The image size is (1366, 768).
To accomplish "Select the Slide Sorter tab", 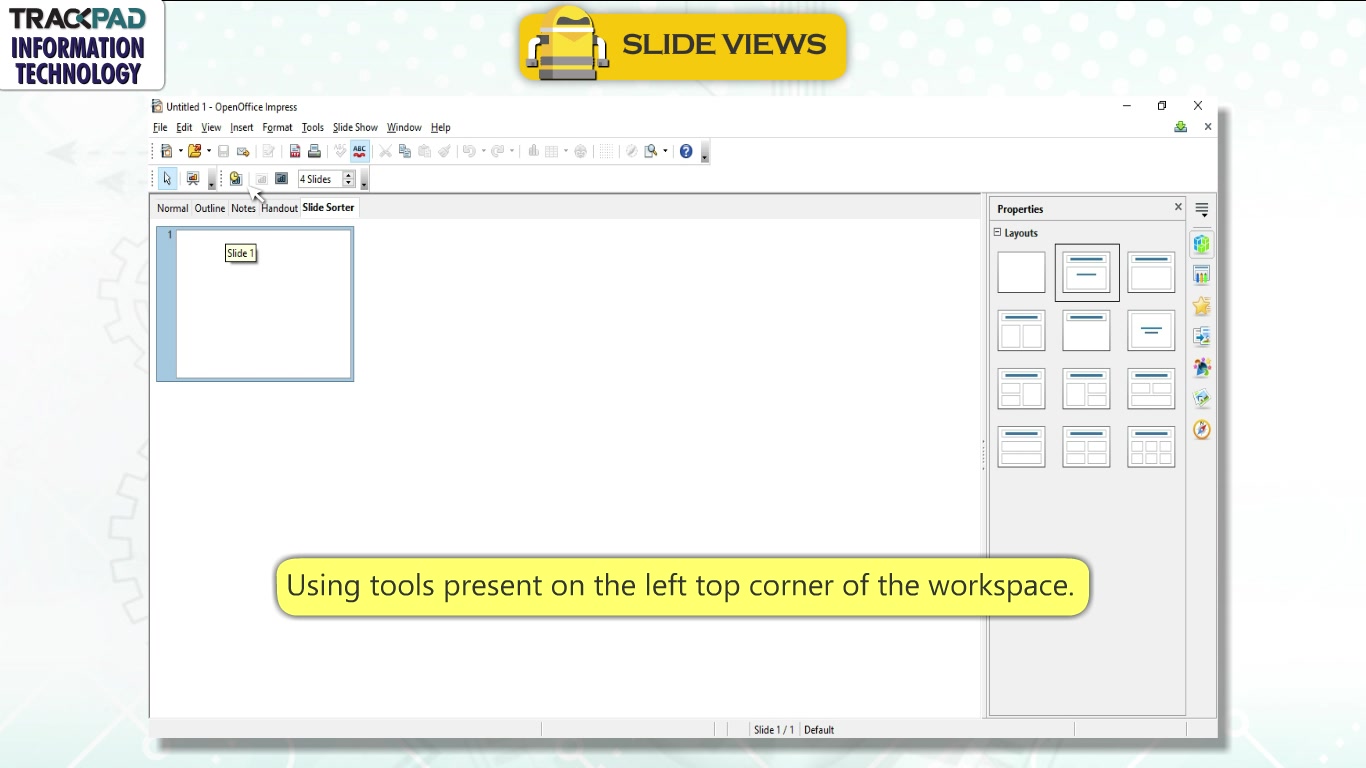I will point(328,207).
